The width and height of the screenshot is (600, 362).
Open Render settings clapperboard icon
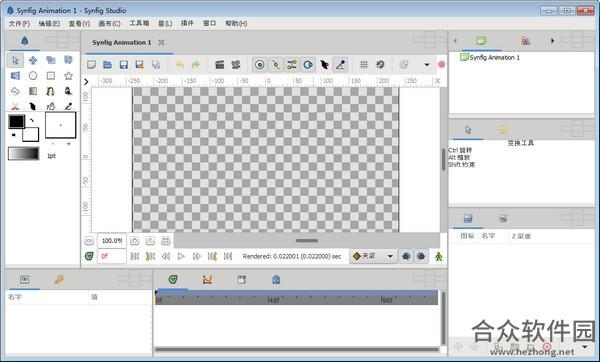[x=220, y=65]
